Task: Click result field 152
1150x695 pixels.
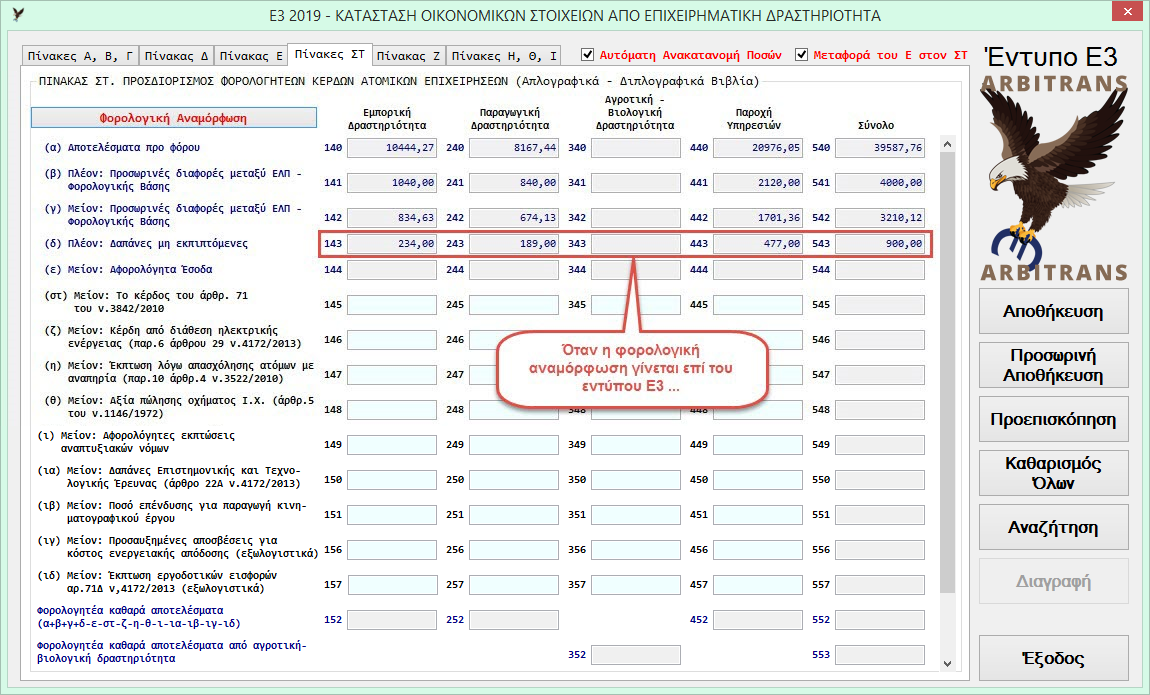Action: (x=392, y=620)
